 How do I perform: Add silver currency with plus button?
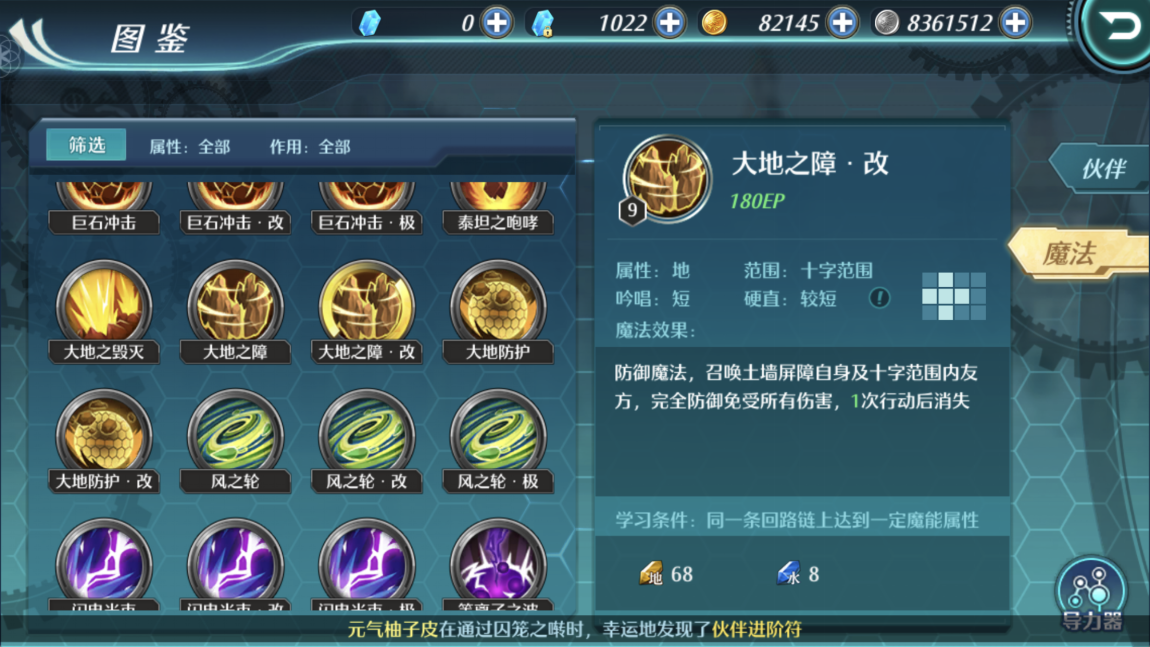pyautogui.click(x=1015, y=23)
